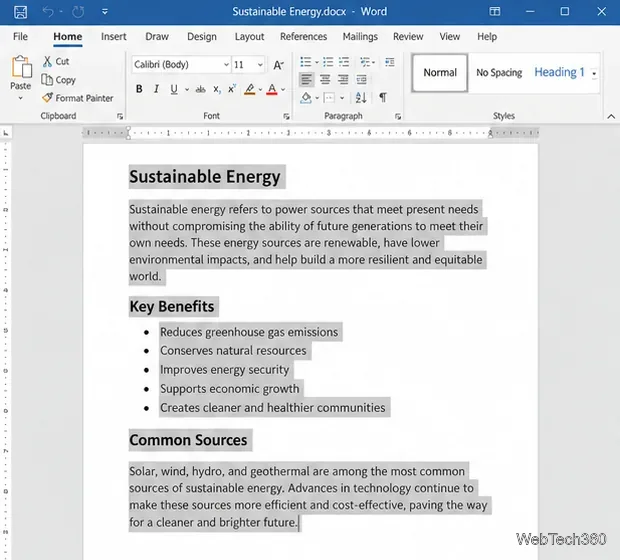This screenshot has height=560, width=620.
Task: Toggle Italic formatting on selection
Action: (x=157, y=89)
